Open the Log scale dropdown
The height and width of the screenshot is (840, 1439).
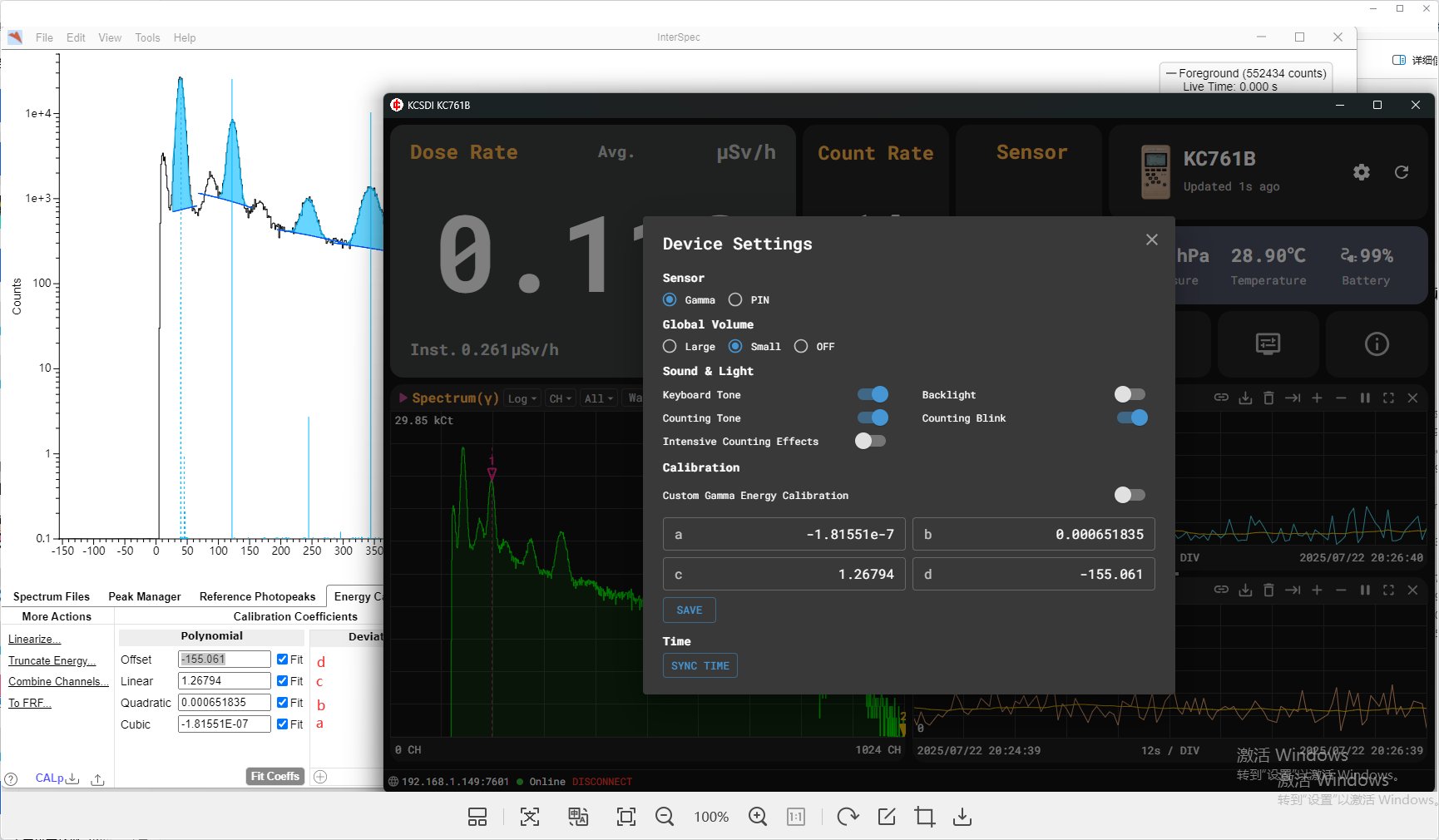(x=522, y=398)
